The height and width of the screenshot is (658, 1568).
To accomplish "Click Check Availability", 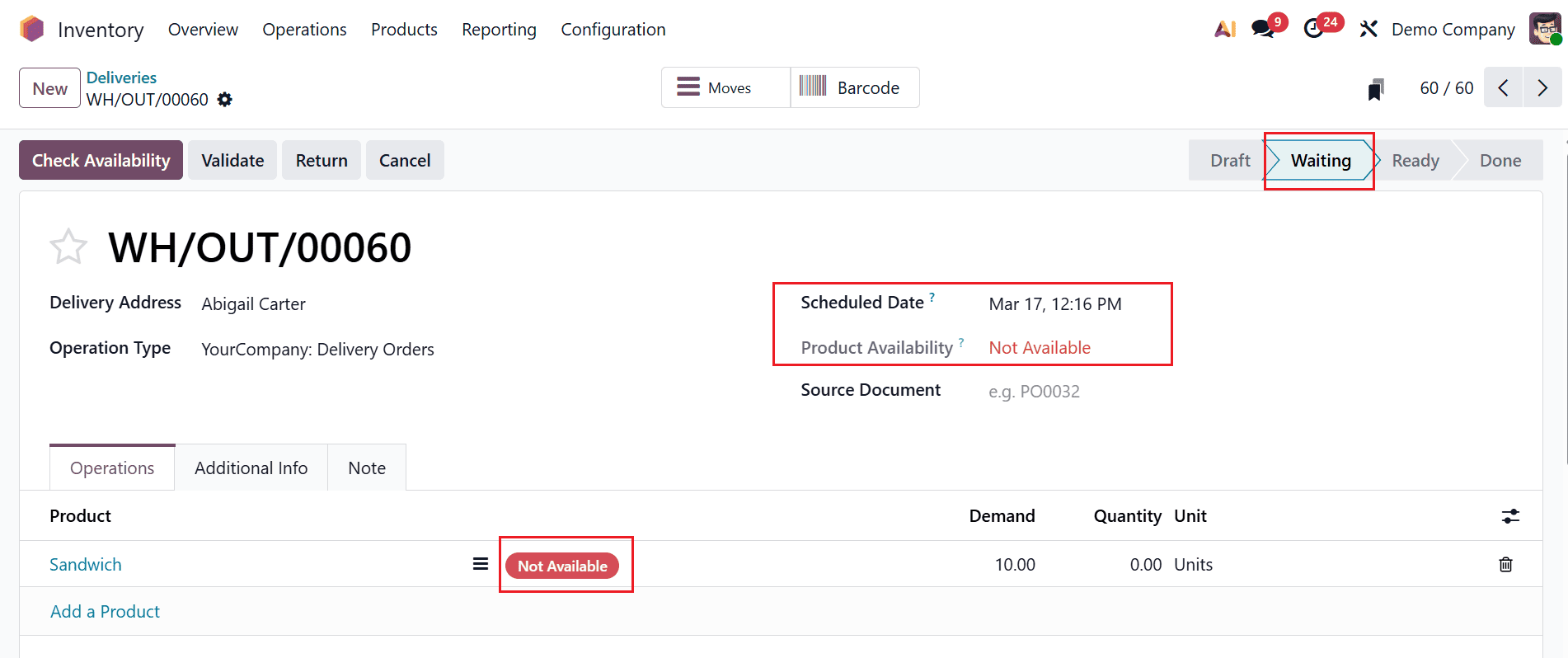I will tap(101, 160).
